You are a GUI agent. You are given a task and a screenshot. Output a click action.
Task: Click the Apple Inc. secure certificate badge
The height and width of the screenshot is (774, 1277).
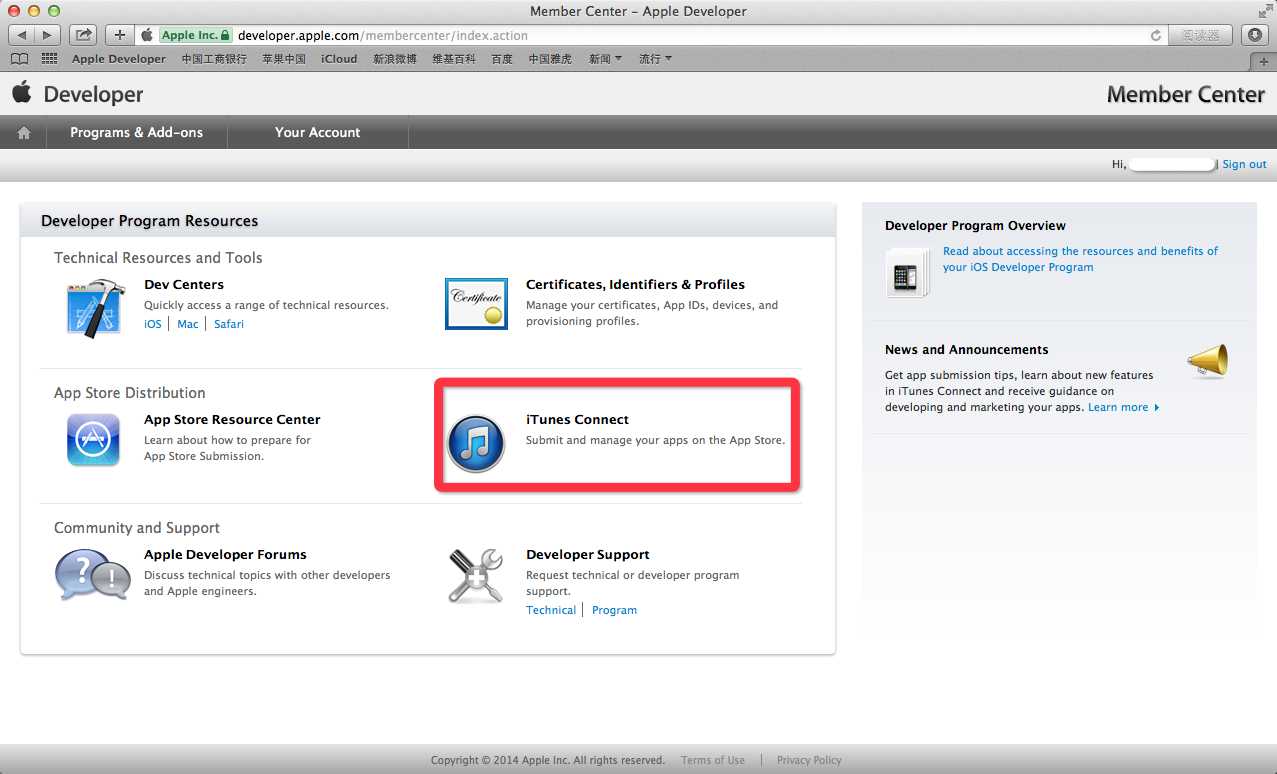tap(195, 35)
